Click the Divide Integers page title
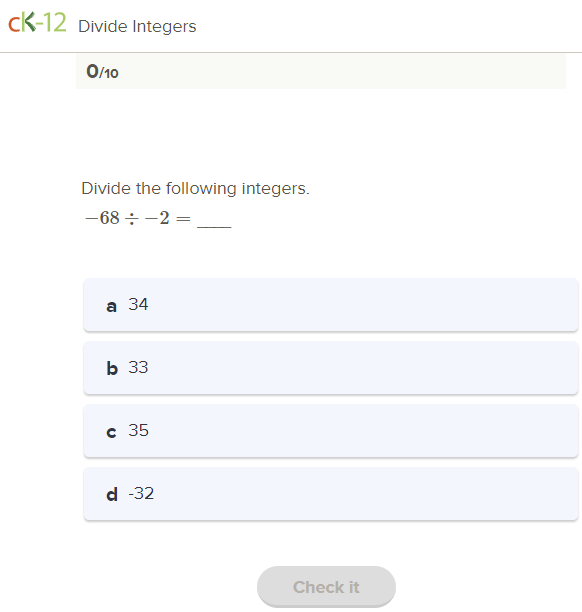The height and width of the screenshot is (612, 582). tap(137, 27)
